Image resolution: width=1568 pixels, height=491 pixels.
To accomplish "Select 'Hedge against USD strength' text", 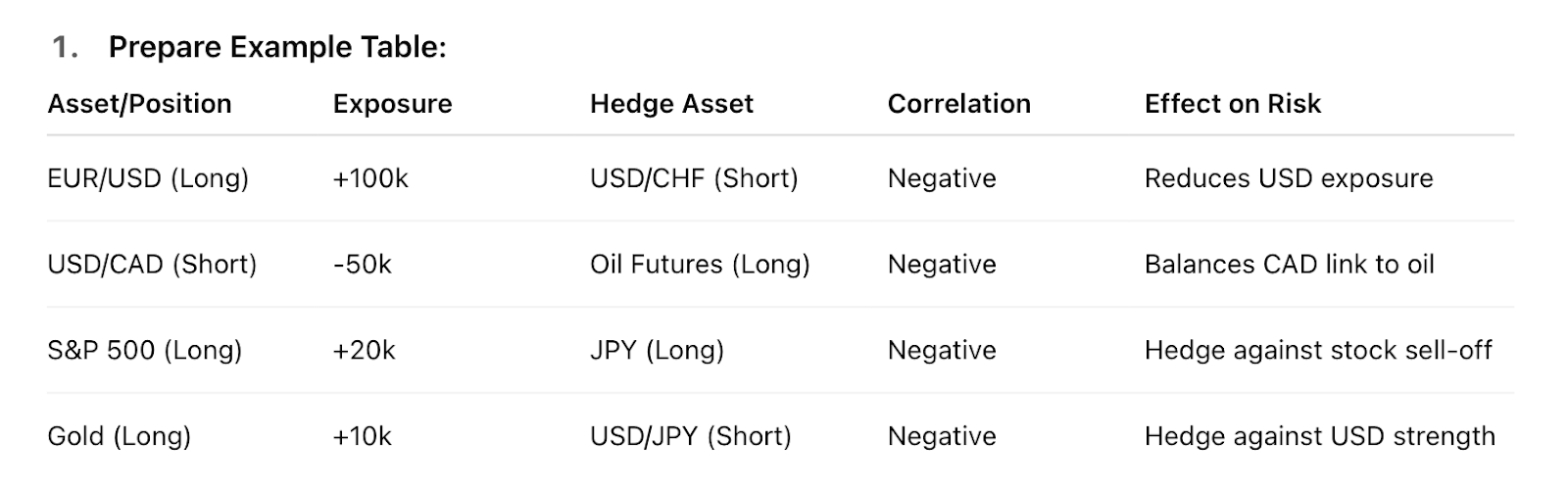I will (1320, 437).
